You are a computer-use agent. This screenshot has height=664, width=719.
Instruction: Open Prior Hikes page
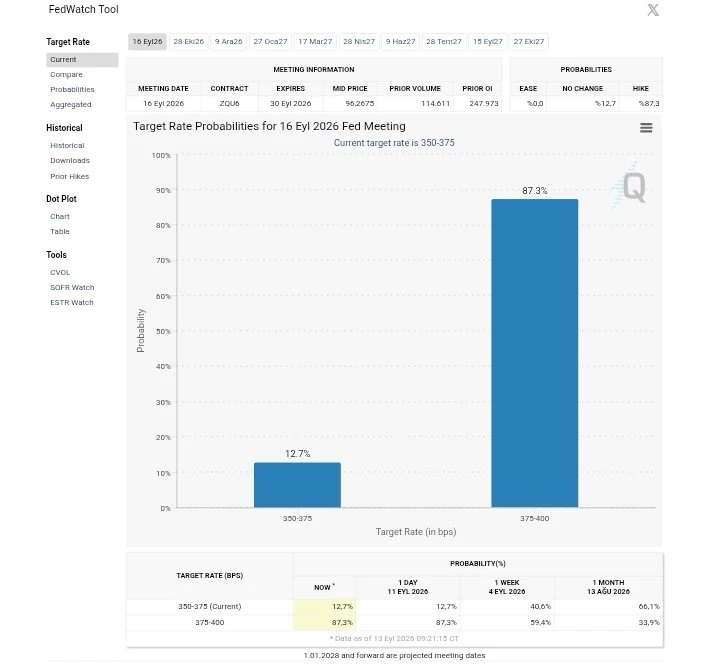coord(70,177)
